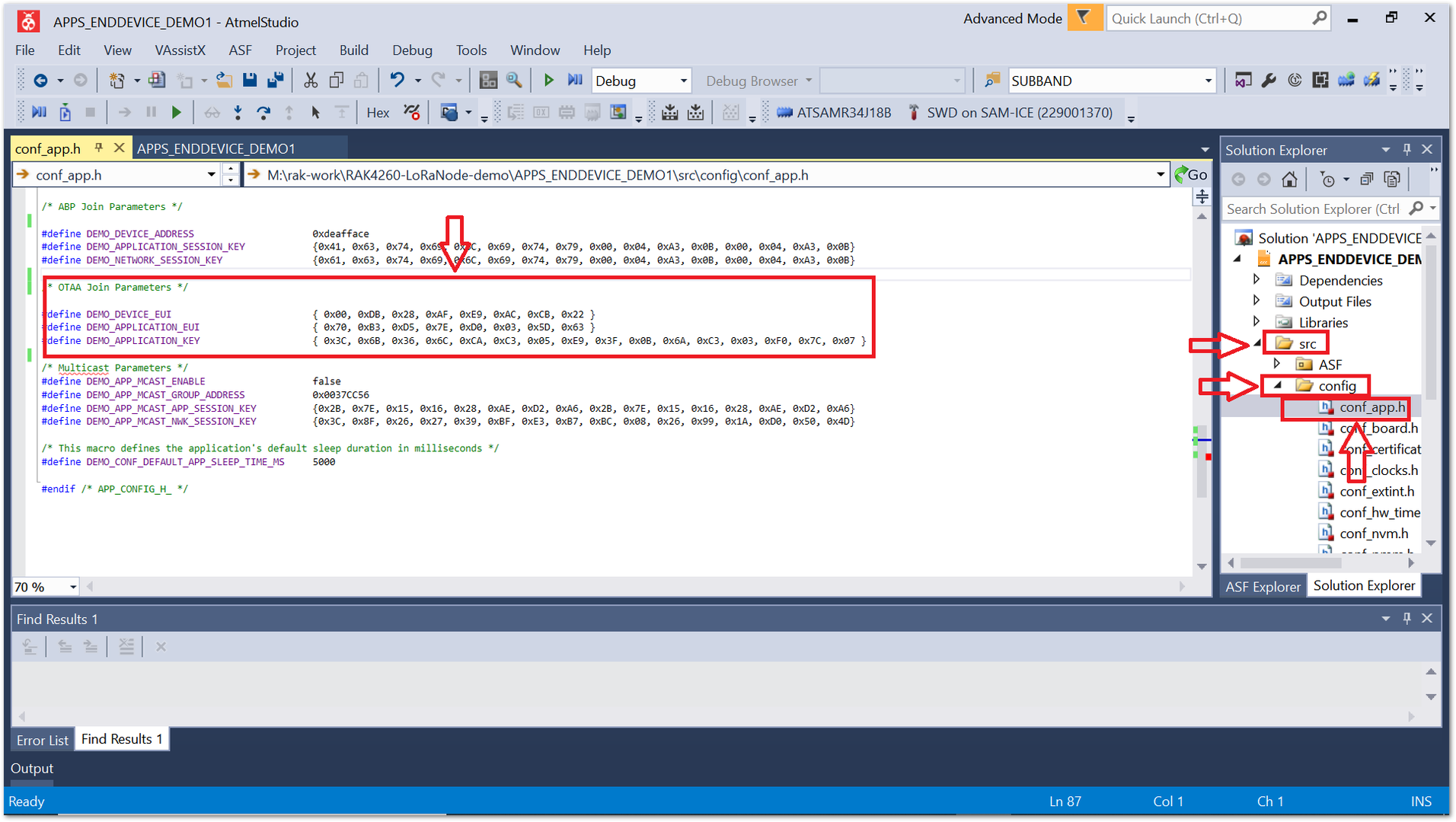Screen dimensions: 1456x822
Task: Click the New Project toolbar icon
Action: [117, 81]
